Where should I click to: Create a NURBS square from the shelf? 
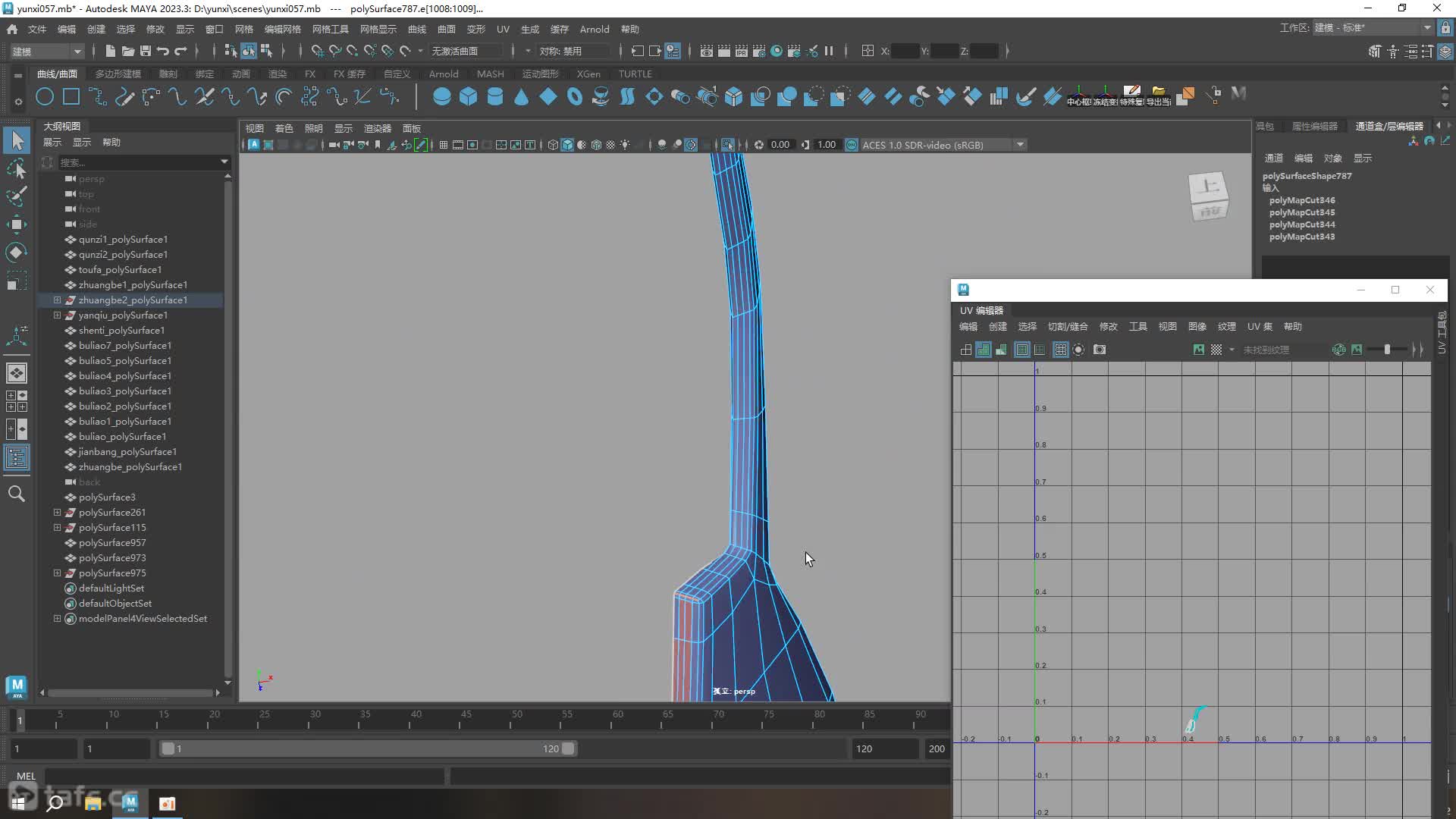(71, 97)
